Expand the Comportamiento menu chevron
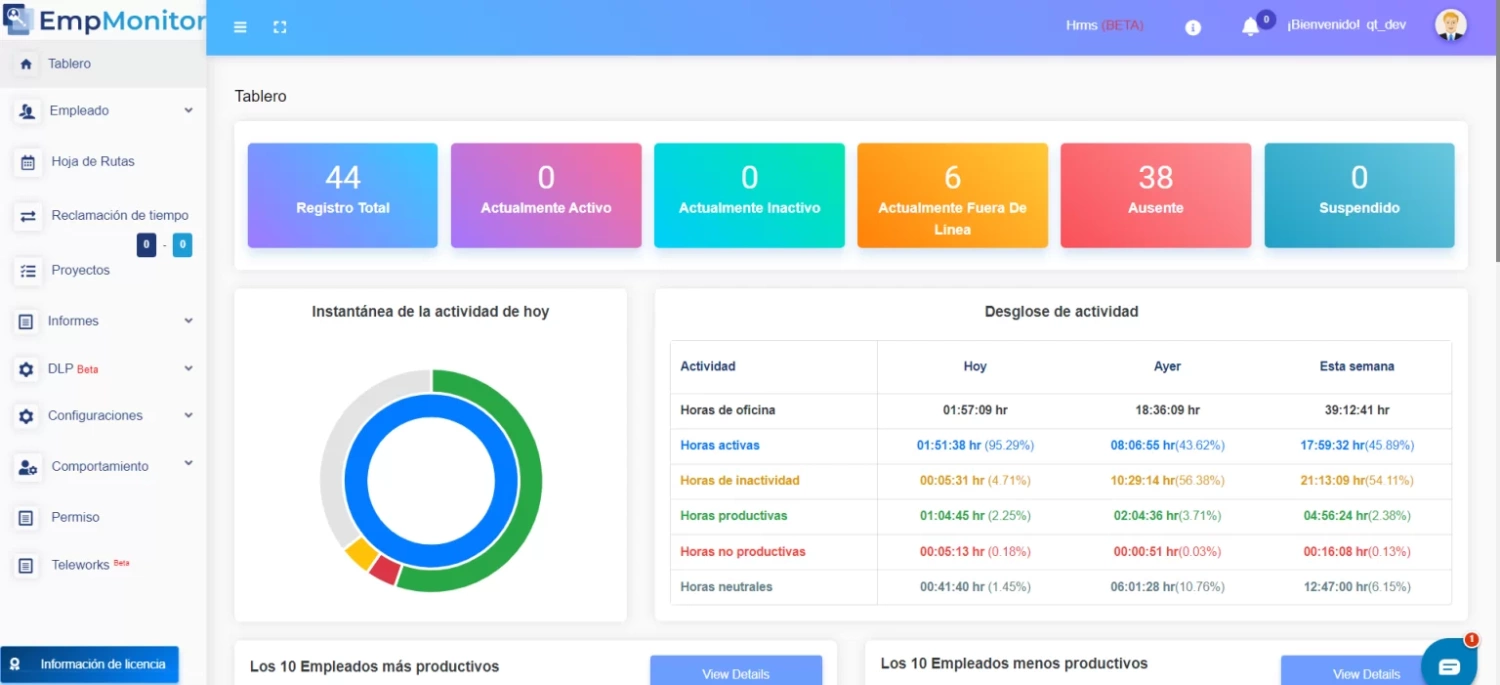This screenshot has width=1500, height=685. 188,464
